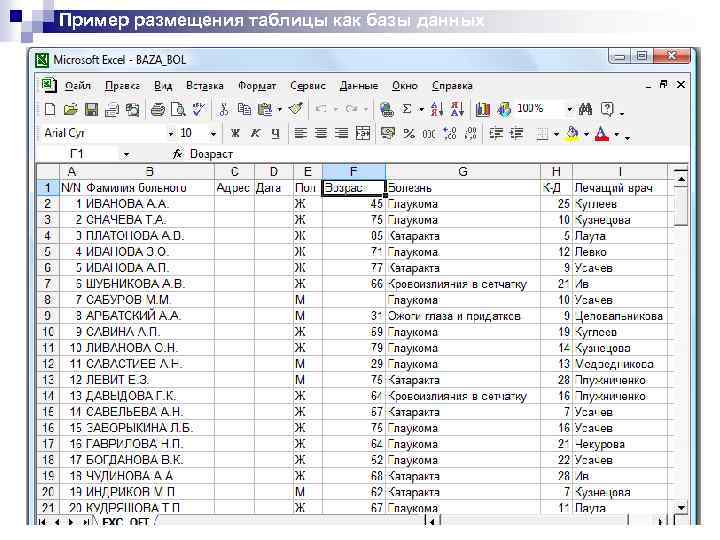Merge and center cells
720x540 pixels.
(363, 133)
